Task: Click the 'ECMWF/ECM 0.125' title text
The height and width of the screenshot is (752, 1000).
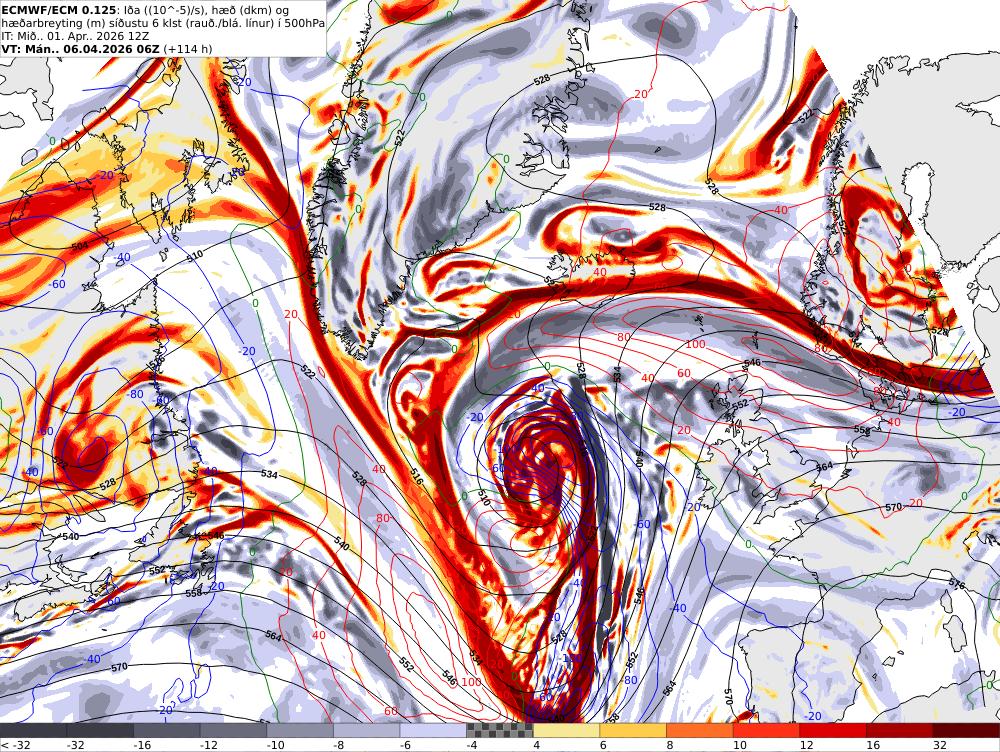Action: click(x=59, y=10)
